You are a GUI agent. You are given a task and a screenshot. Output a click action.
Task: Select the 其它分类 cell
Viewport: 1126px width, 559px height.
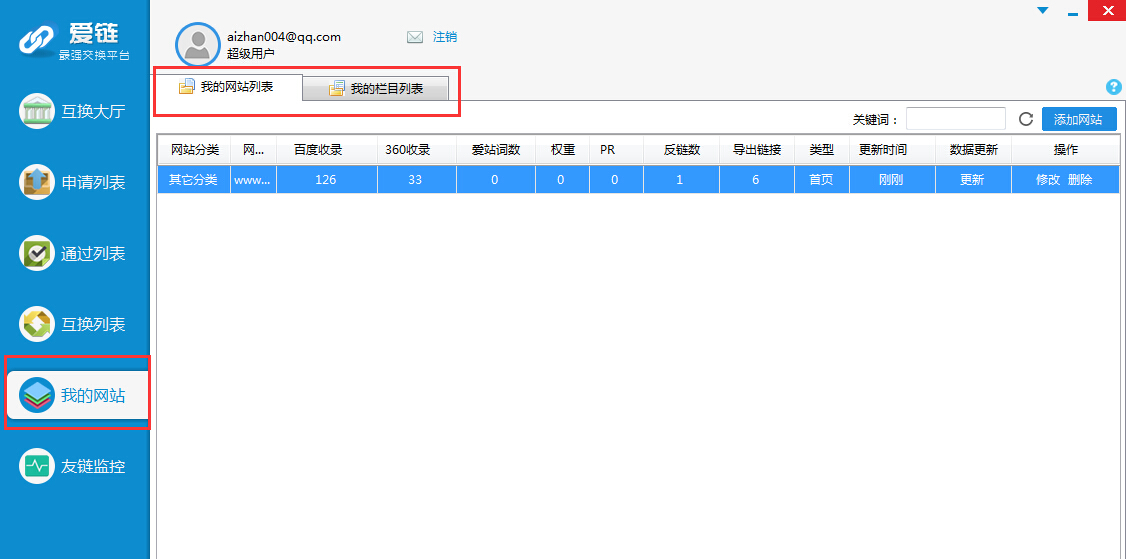click(x=194, y=180)
